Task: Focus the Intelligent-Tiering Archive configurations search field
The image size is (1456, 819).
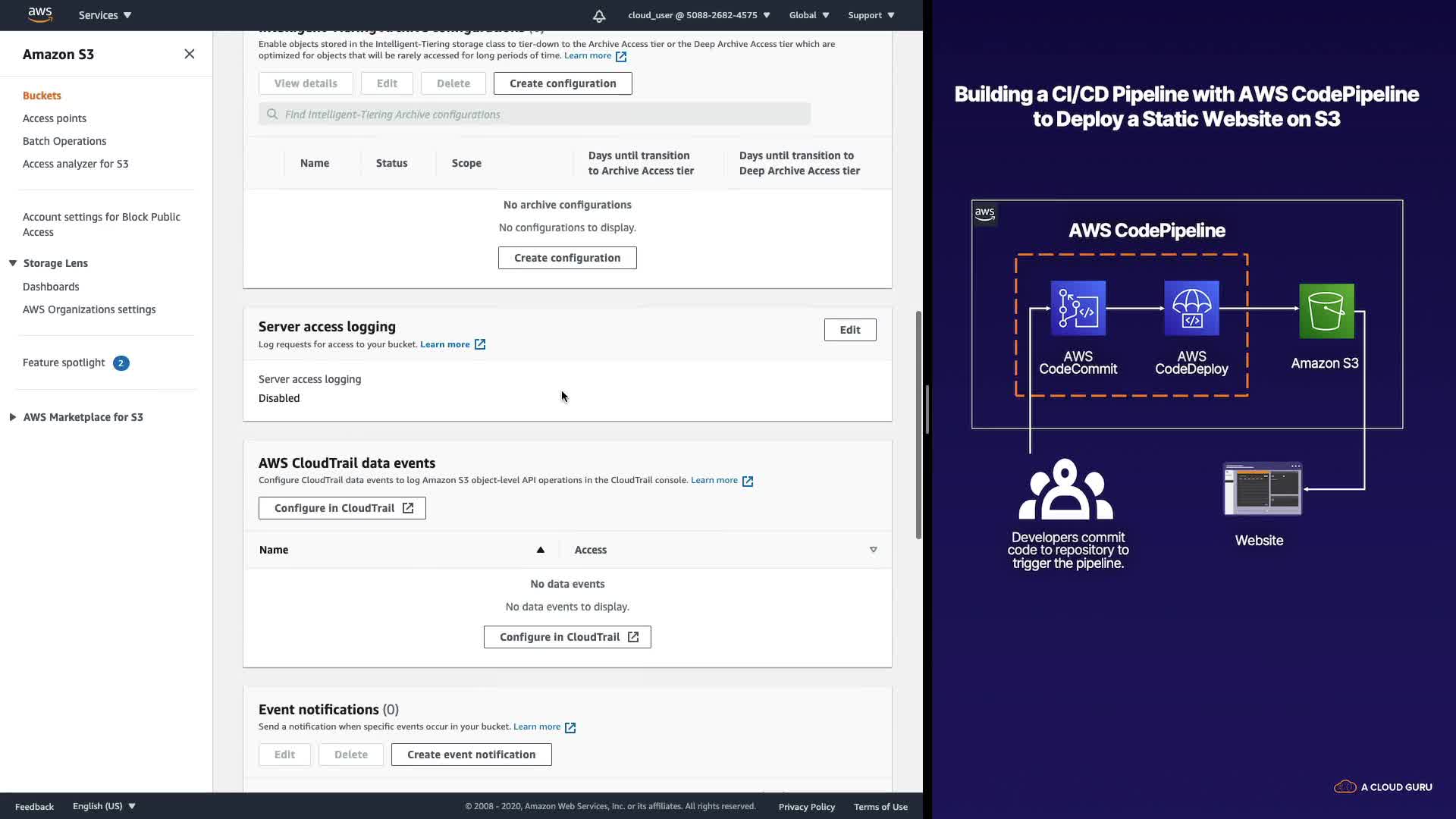Action: pos(535,115)
